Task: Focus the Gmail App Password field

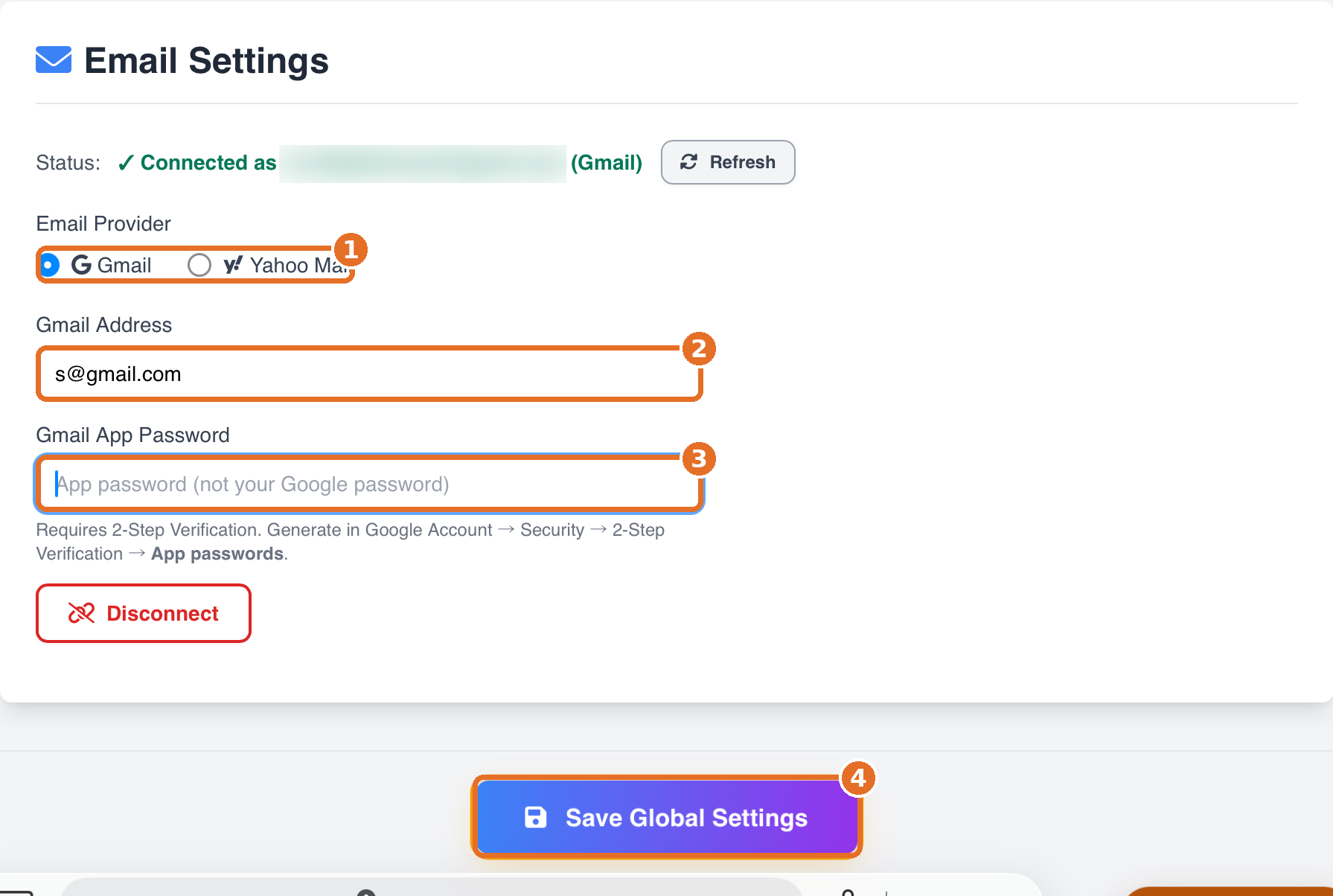Action: click(369, 484)
